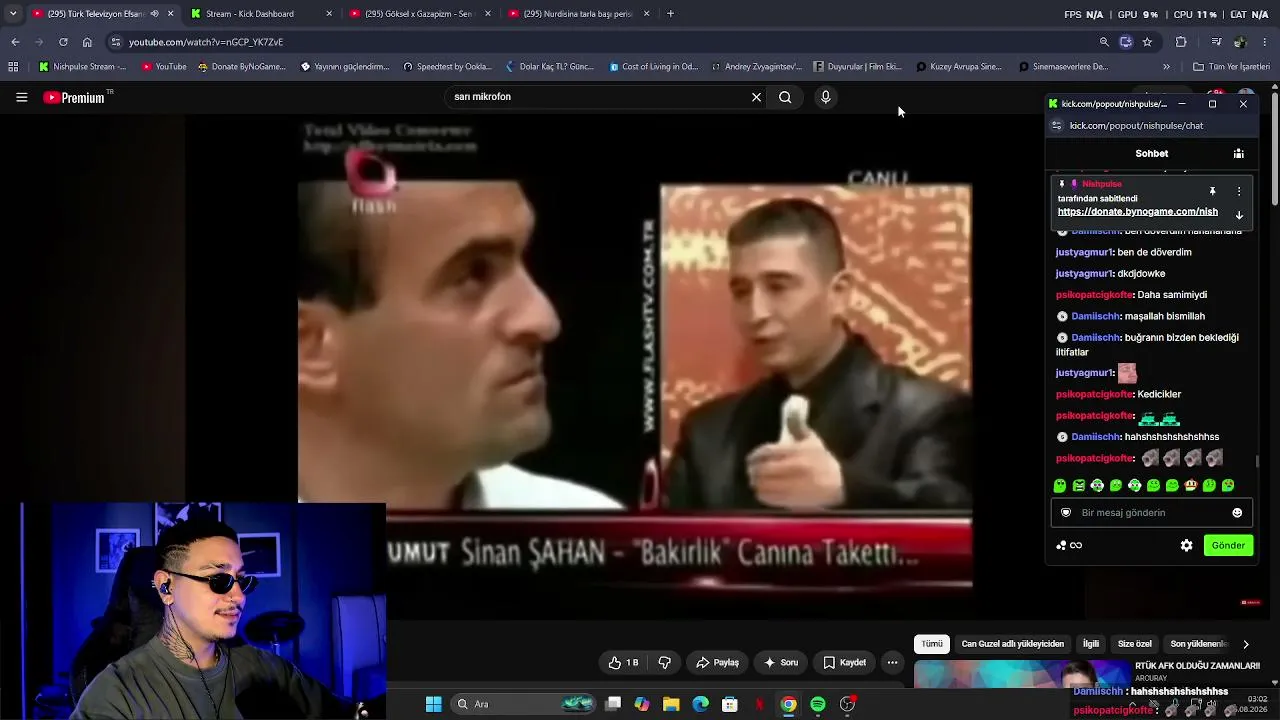The image size is (1280, 720).
Task: Open OBS Studio from taskbar
Action: click(x=848, y=704)
